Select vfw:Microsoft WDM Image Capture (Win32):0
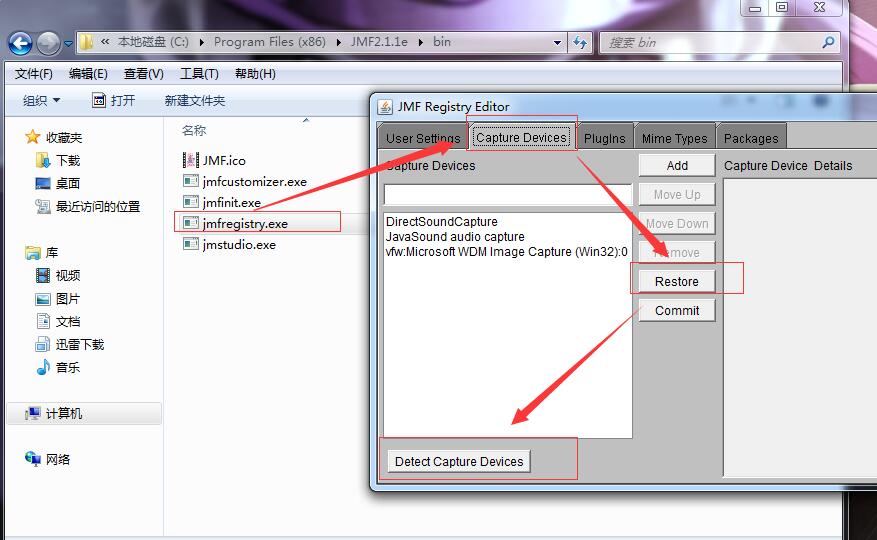The width and height of the screenshot is (877, 540). click(508, 252)
